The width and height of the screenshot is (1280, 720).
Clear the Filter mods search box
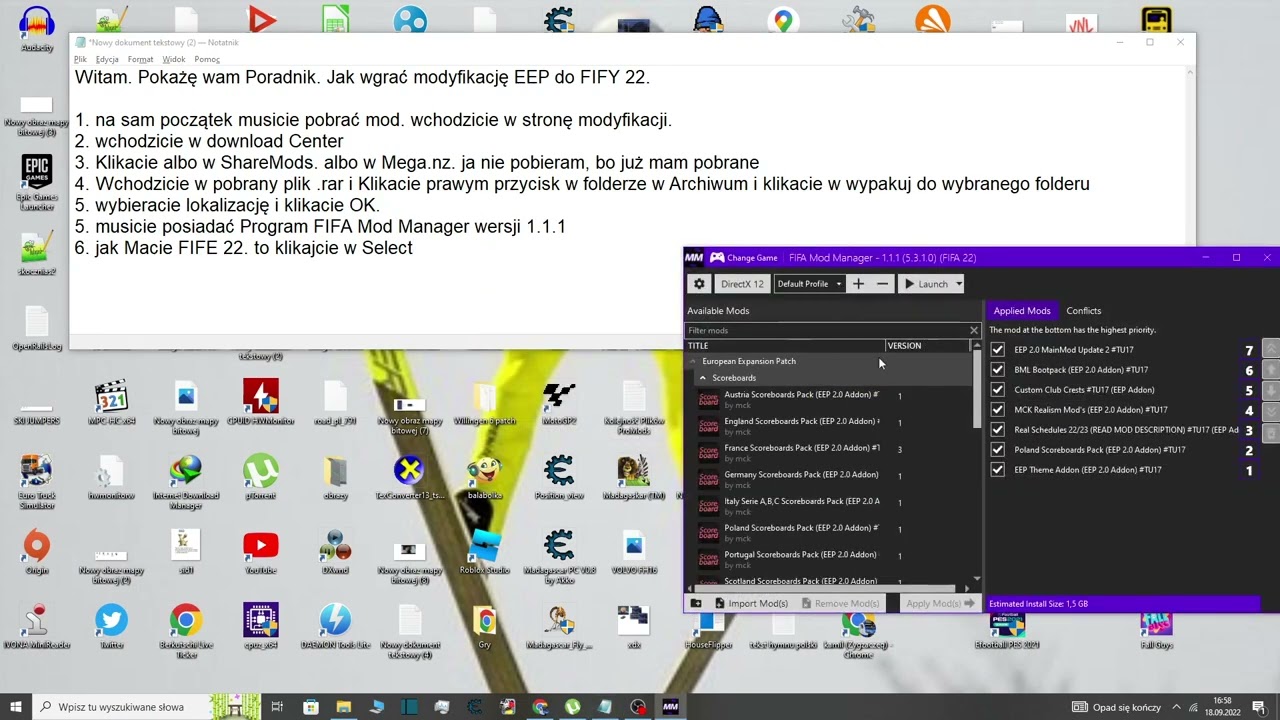(x=974, y=330)
